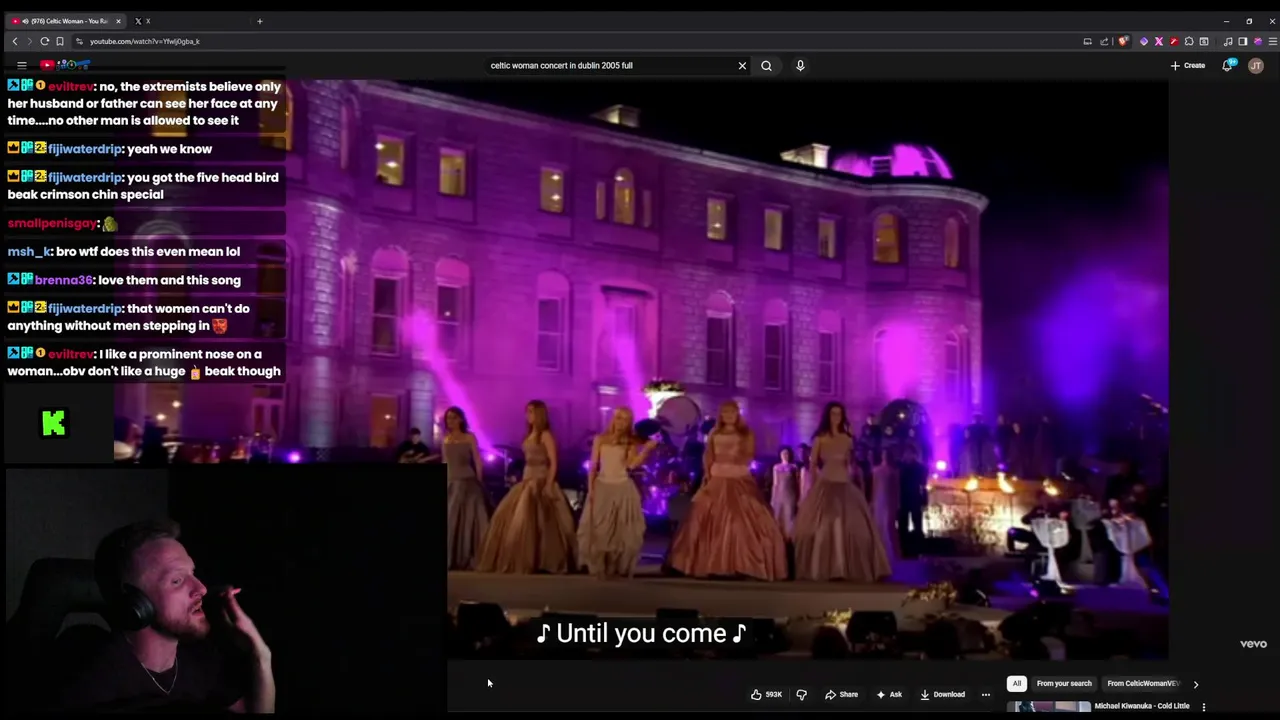The width and height of the screenshot is (1280, 720).
Task: Open the screen cast icon in the address bar
Action: [x=1087, y=41]
